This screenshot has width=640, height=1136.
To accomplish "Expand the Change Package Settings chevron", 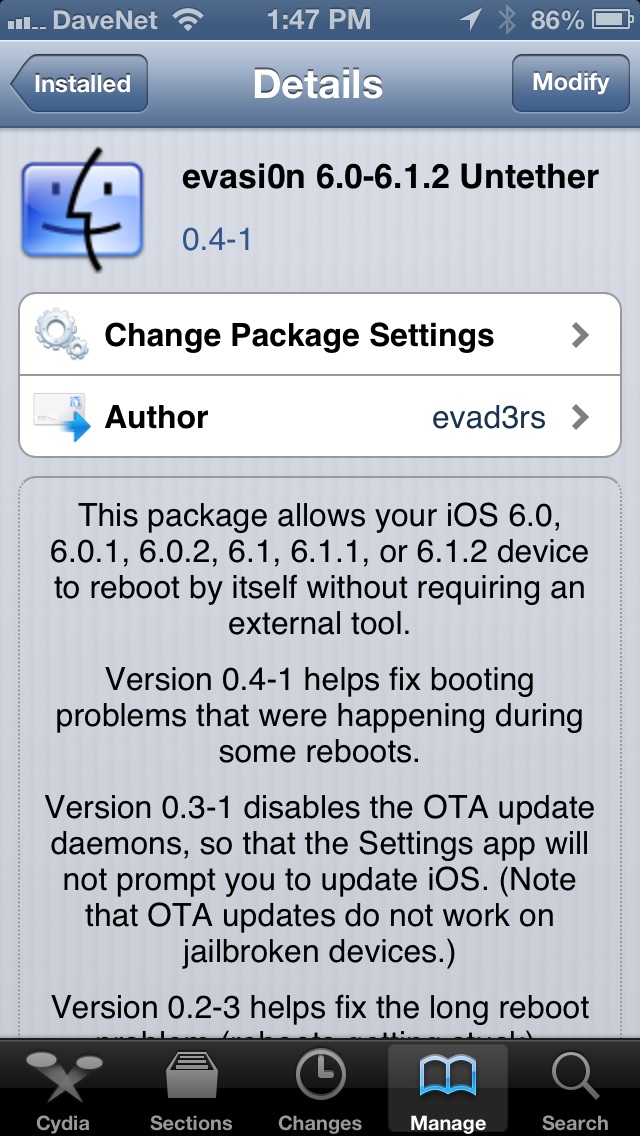I will coord(580,335).
